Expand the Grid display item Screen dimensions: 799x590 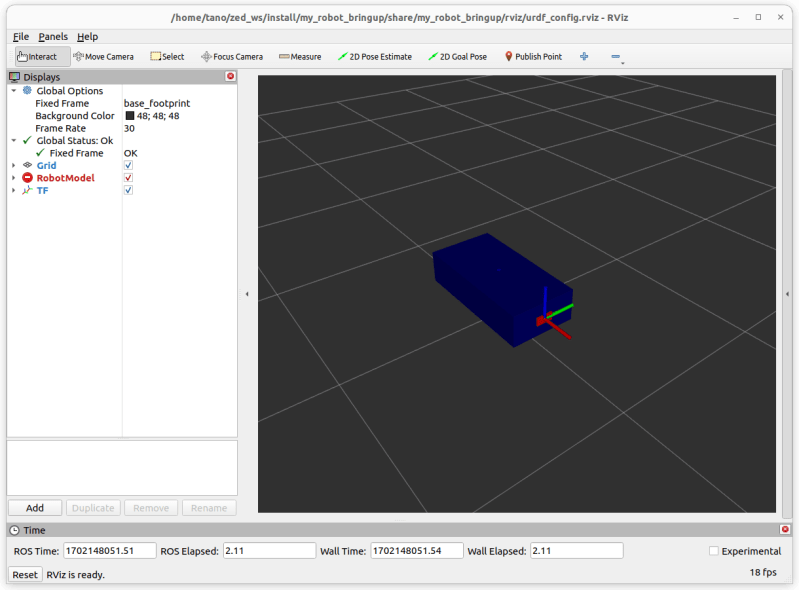click(14, 165)
